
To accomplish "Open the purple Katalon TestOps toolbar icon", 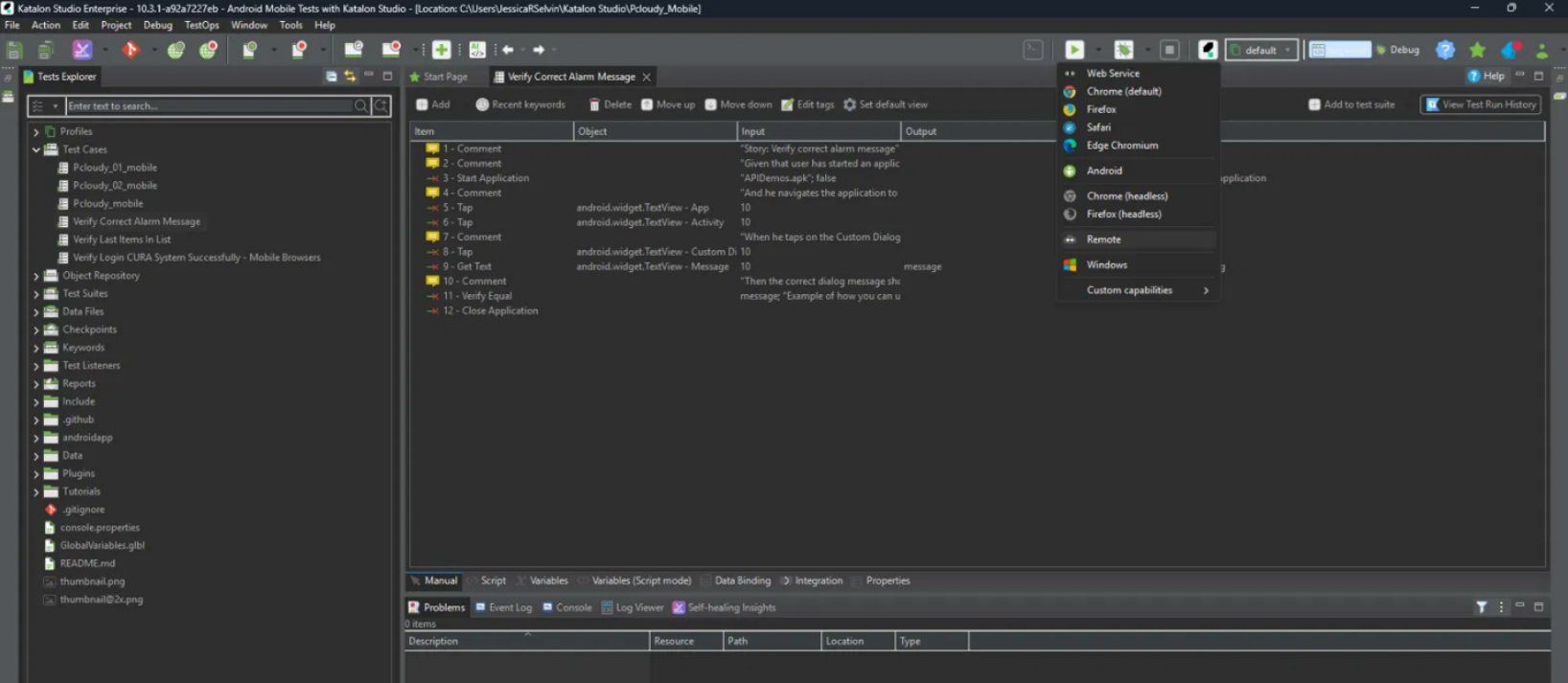I will (x=82, y=50).
